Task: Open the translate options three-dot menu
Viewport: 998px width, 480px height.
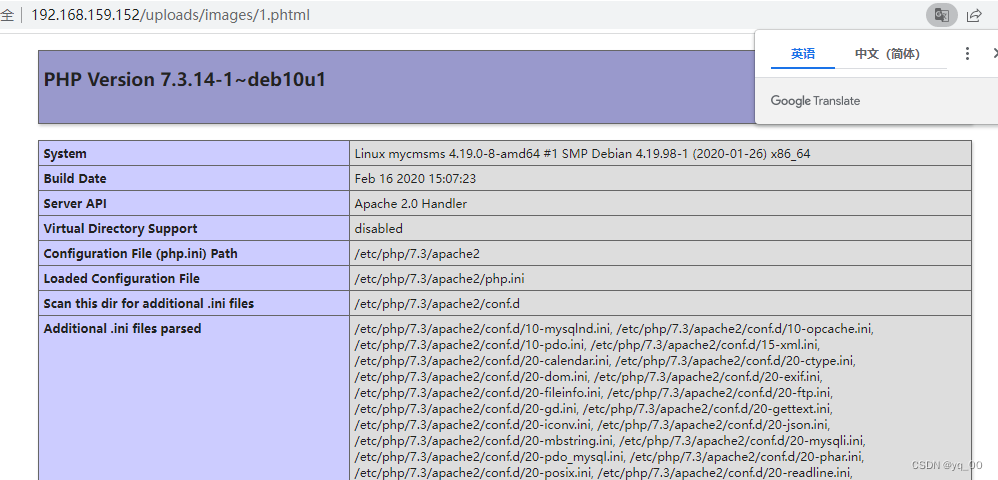Action: click(967, 53)
